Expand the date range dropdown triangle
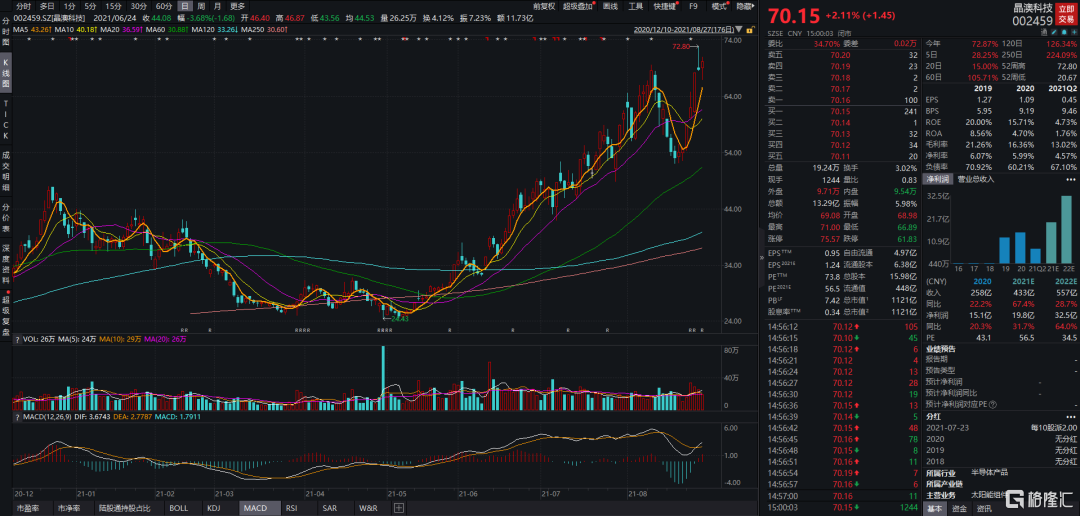Viewport: 1080px width, 516px height. tap(738, 30)
